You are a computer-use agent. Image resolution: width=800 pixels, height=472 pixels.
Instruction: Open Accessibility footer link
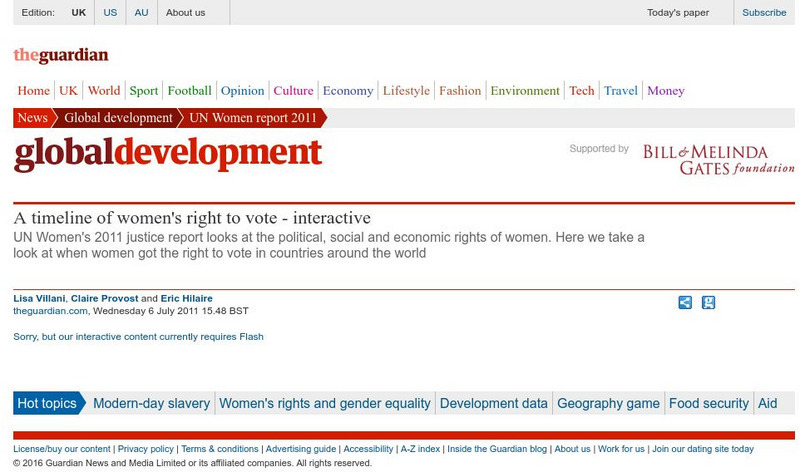tap(368, 449)
